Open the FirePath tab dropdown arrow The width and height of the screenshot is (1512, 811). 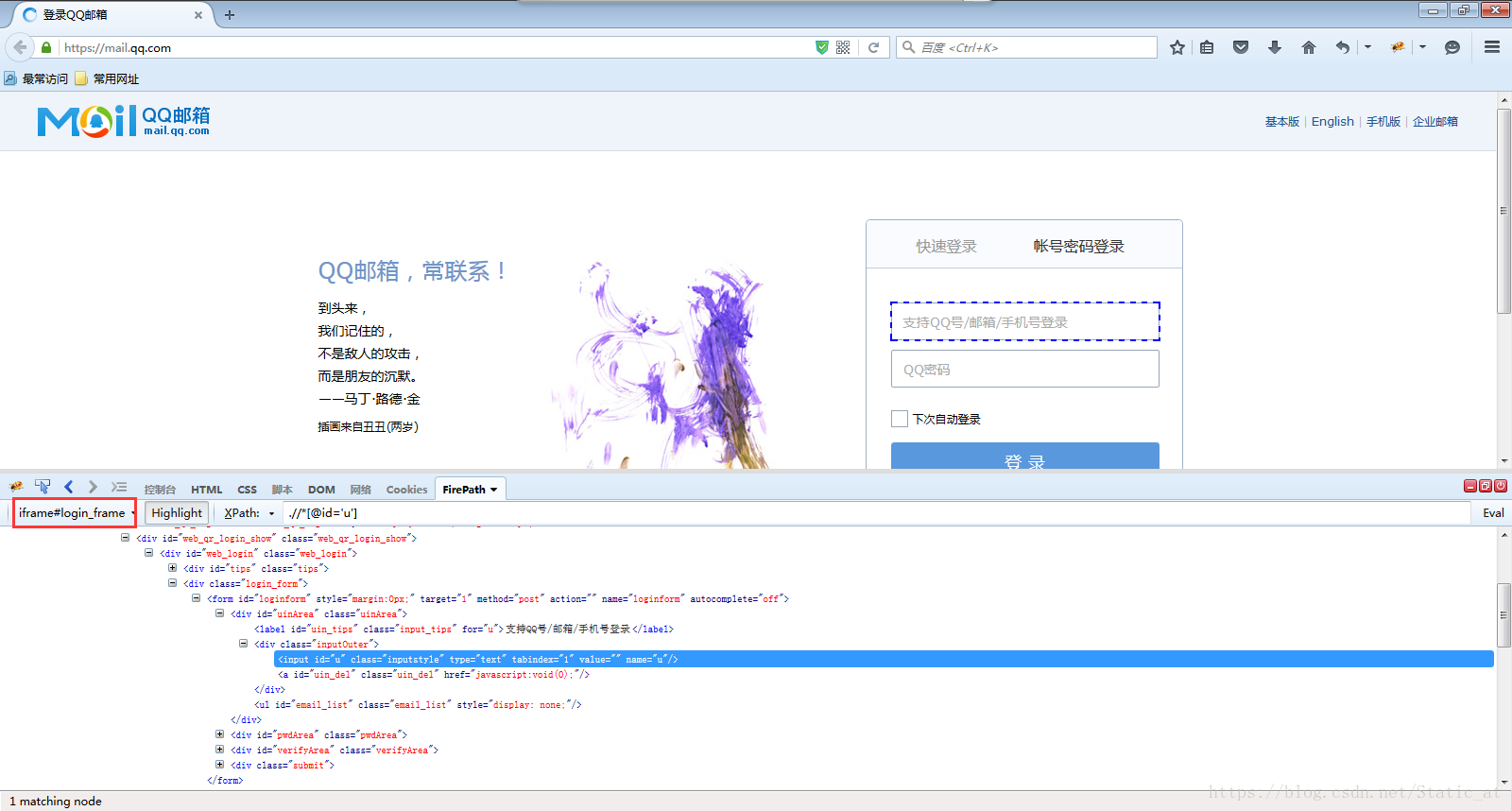tap(493, 490)
